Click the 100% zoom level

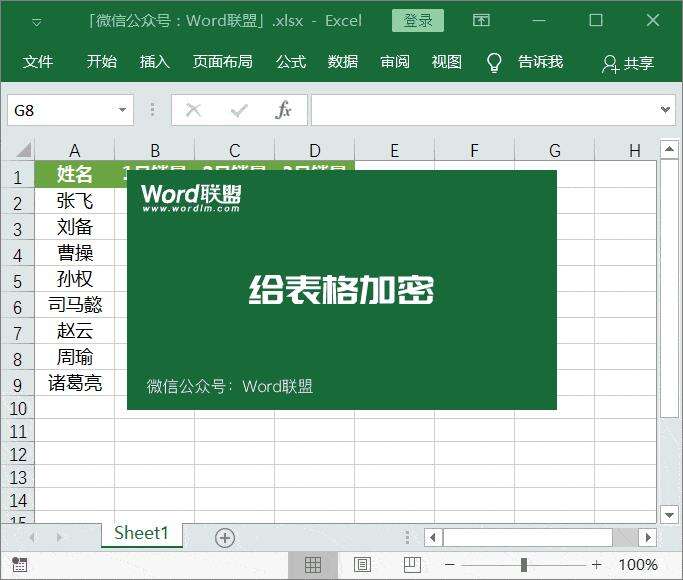coord(638,565)
